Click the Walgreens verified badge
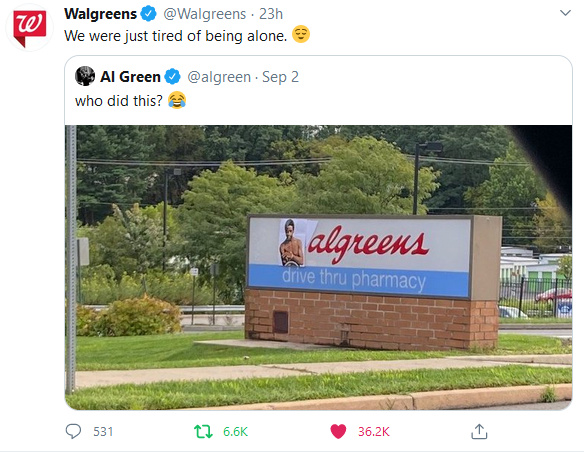584x452 pixels. coord(148,14)
